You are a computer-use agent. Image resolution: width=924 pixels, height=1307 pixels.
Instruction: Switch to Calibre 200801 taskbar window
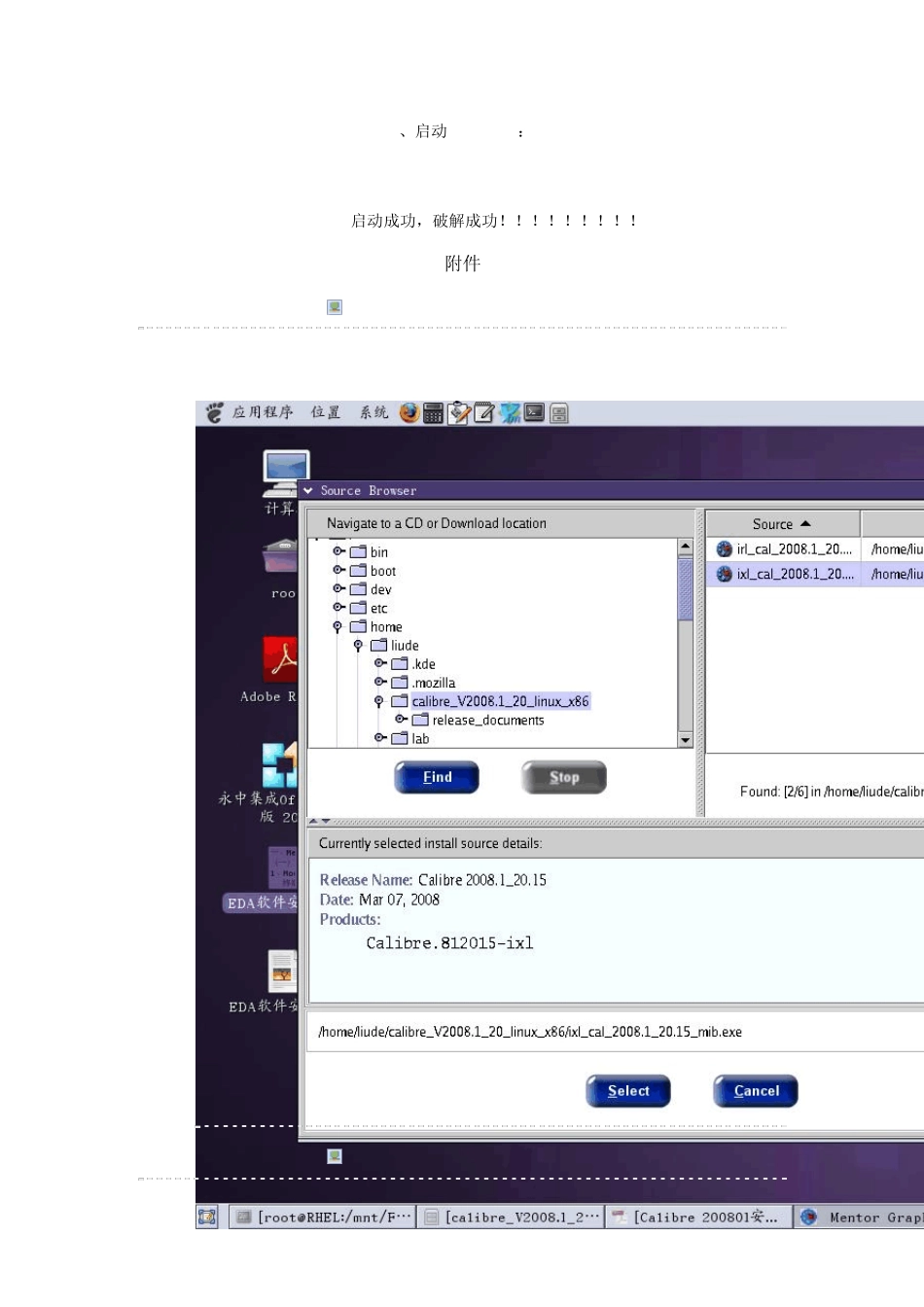coord(699,1217)
